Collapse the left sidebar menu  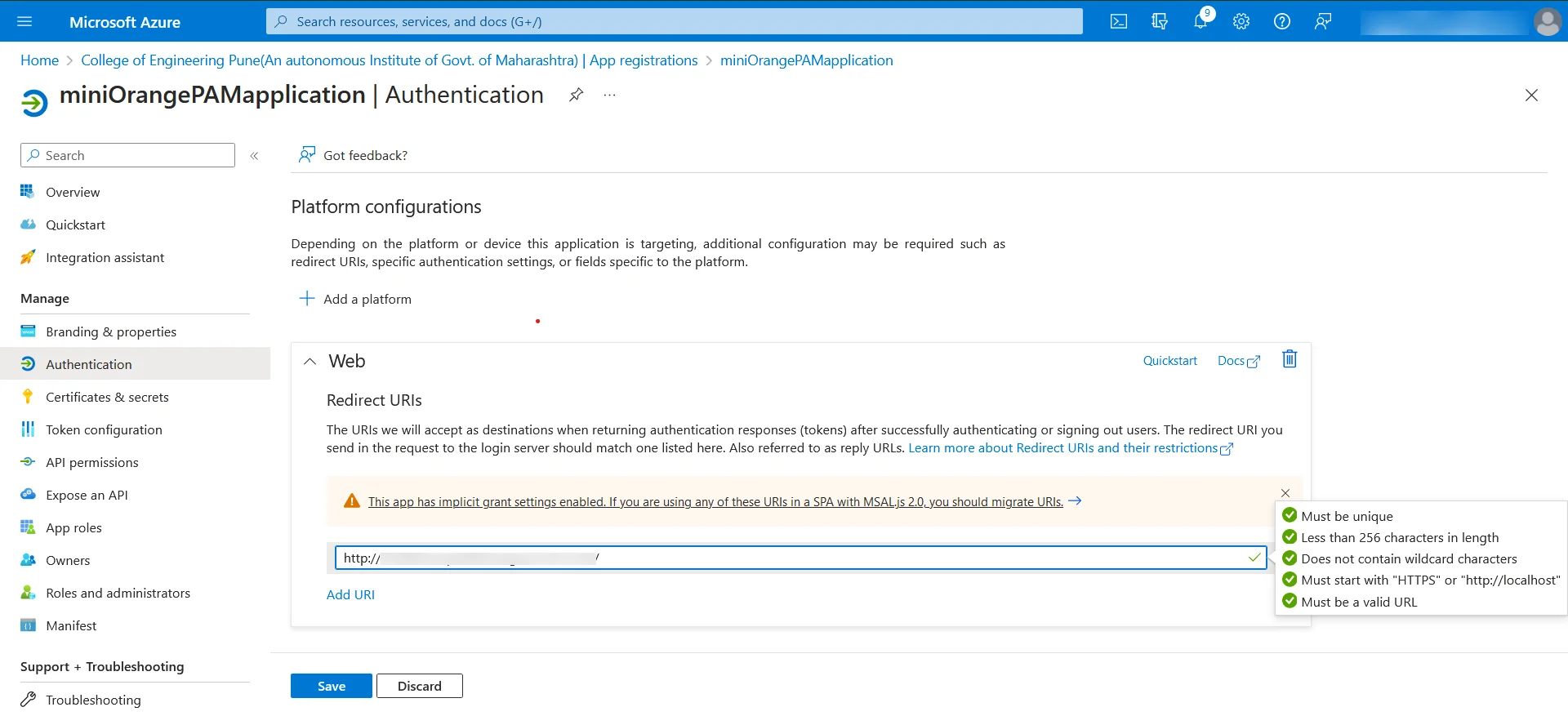254,155
